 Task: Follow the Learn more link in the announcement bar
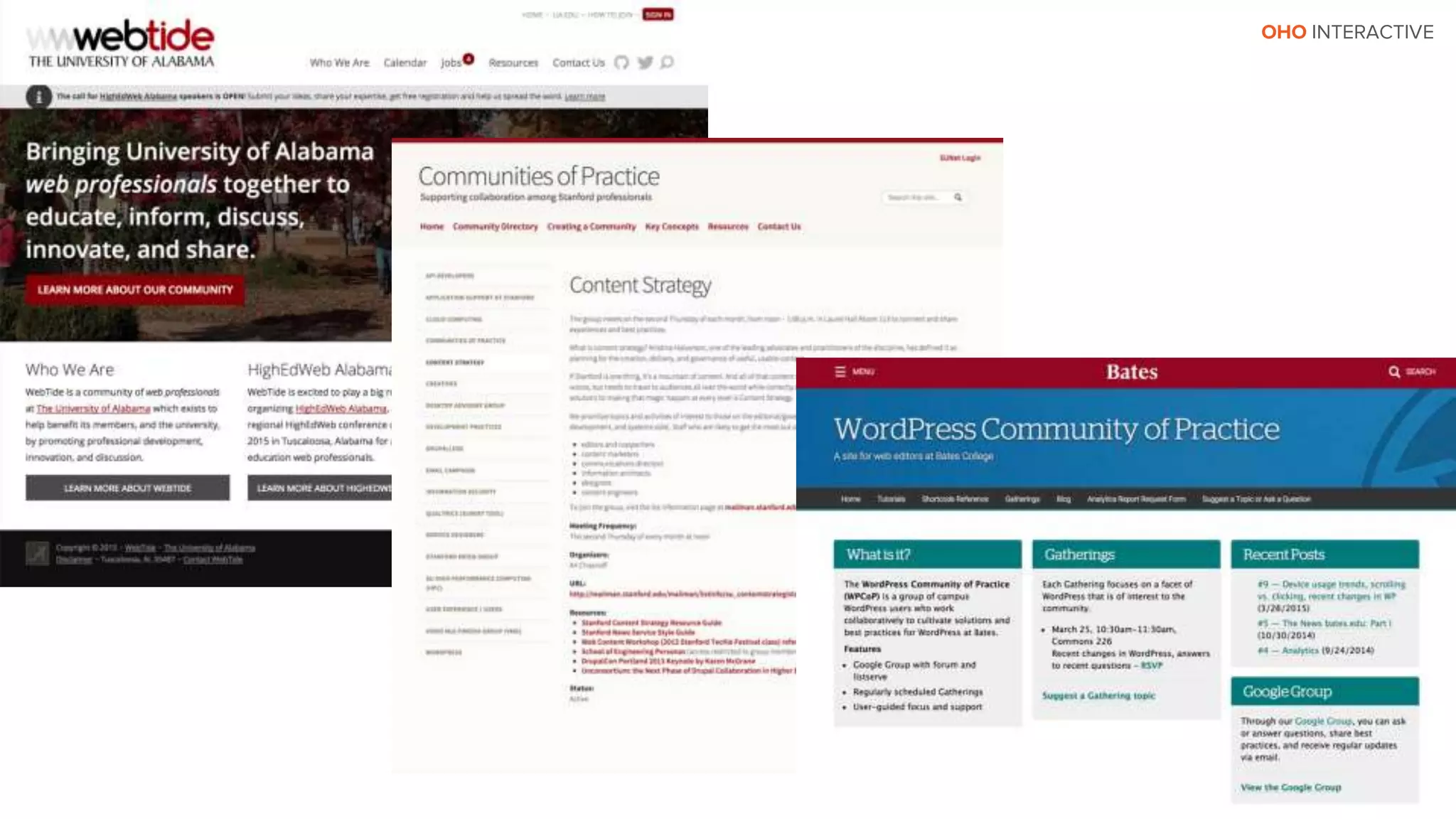tap(585, 96)
